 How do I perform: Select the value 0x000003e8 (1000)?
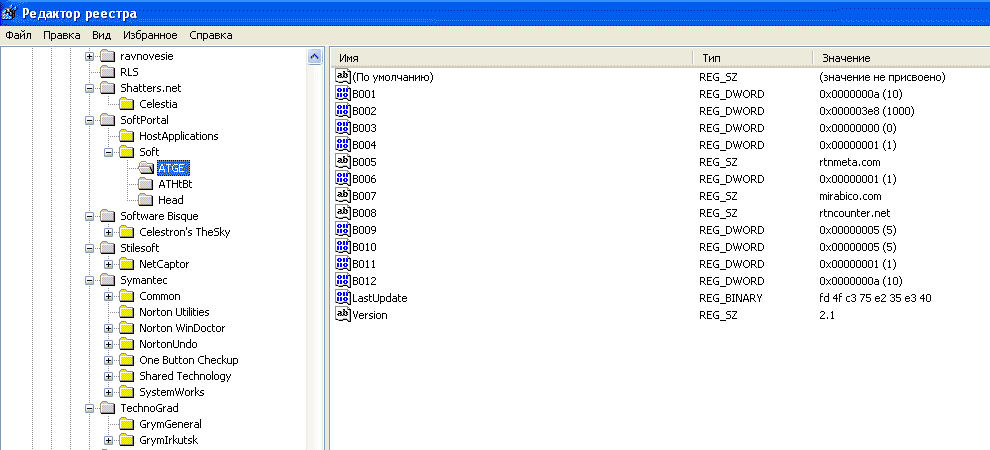point(866,111)
